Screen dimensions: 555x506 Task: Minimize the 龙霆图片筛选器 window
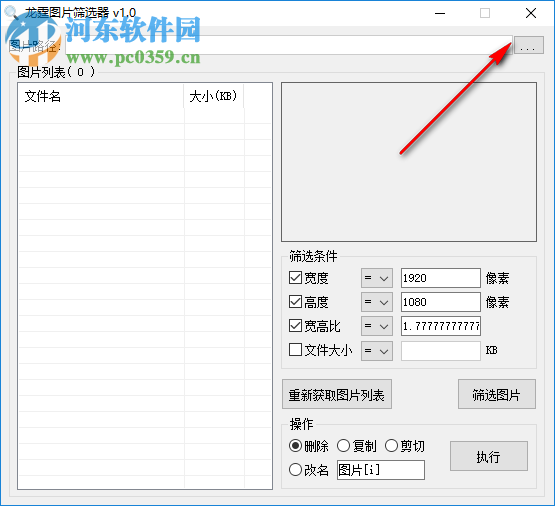pyautogui.click(x=440, y=13)
